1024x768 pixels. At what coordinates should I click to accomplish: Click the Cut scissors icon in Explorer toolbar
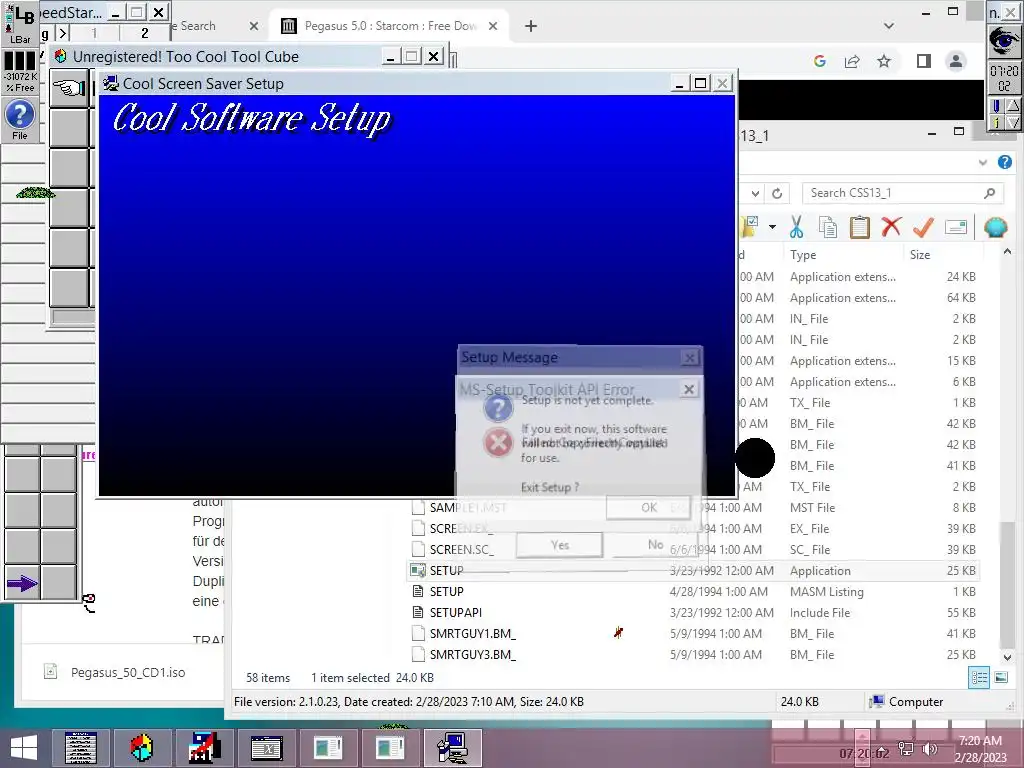click(795, 227)
